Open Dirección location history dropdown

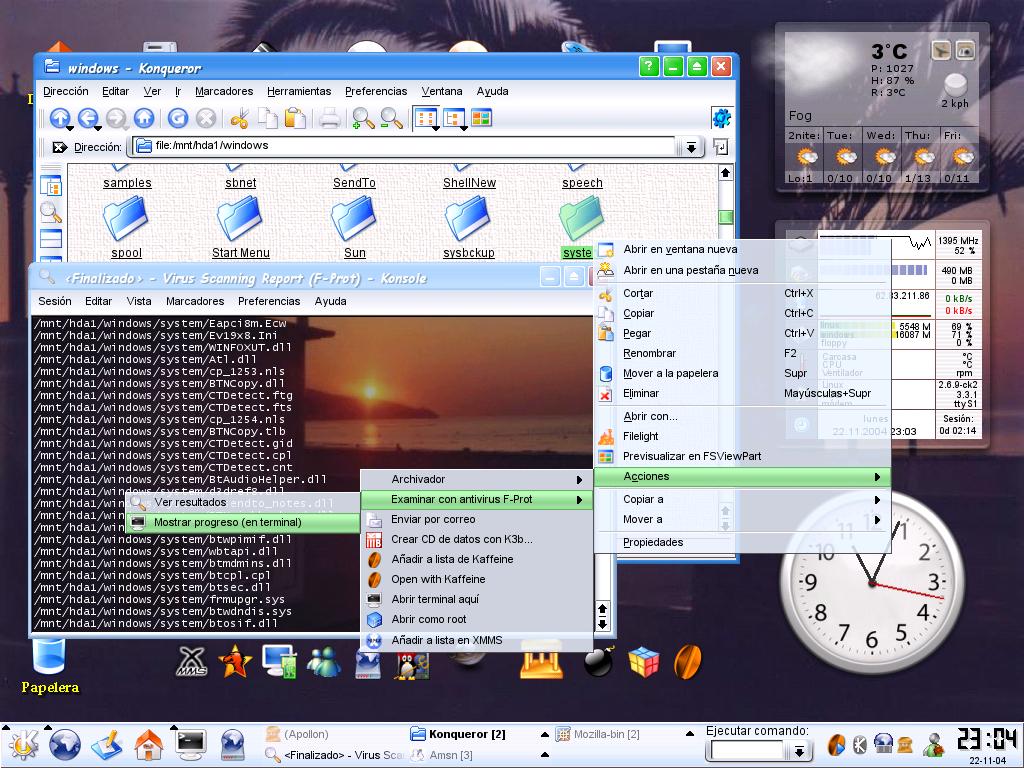click(x=691, y=148)
